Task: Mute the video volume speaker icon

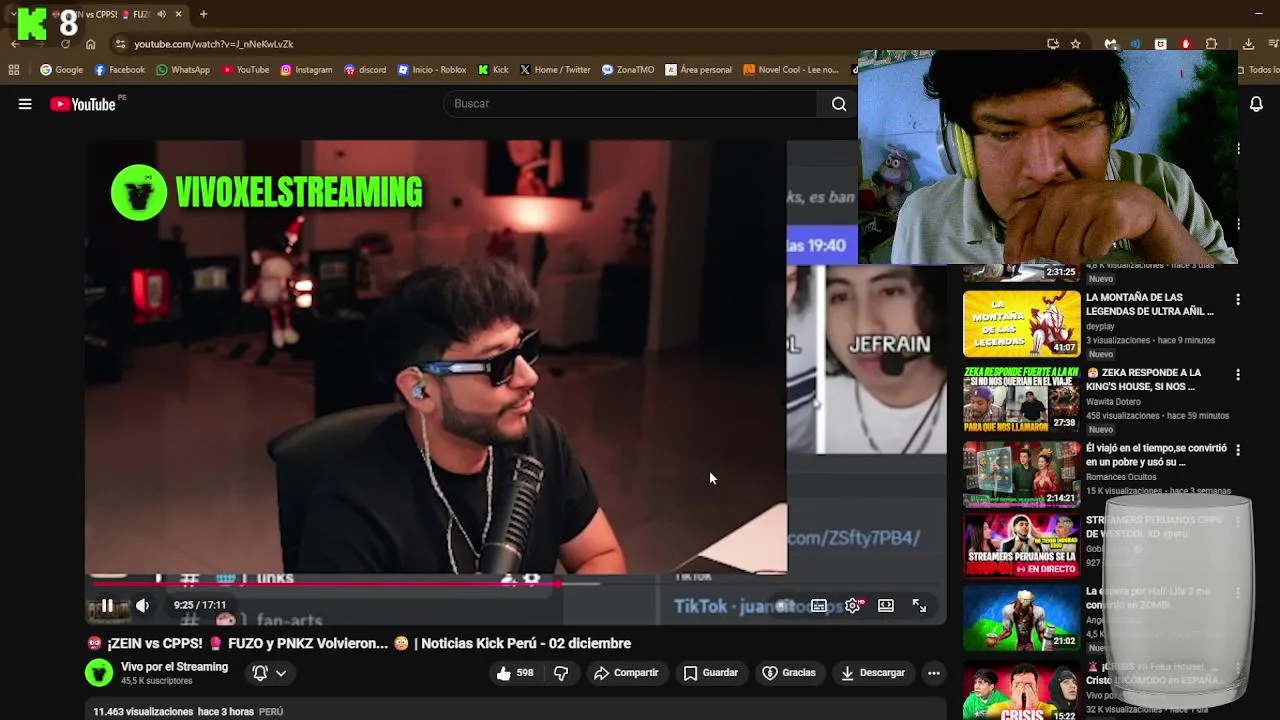Action: (142, 605)
